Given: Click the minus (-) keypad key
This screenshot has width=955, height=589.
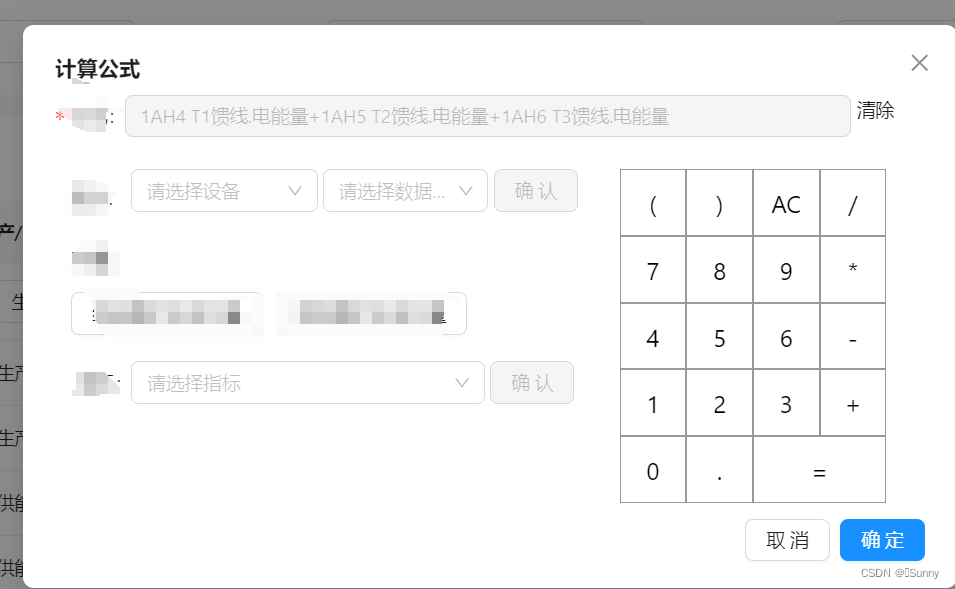Looking at the screenshot, I should (x=852, y=336).
